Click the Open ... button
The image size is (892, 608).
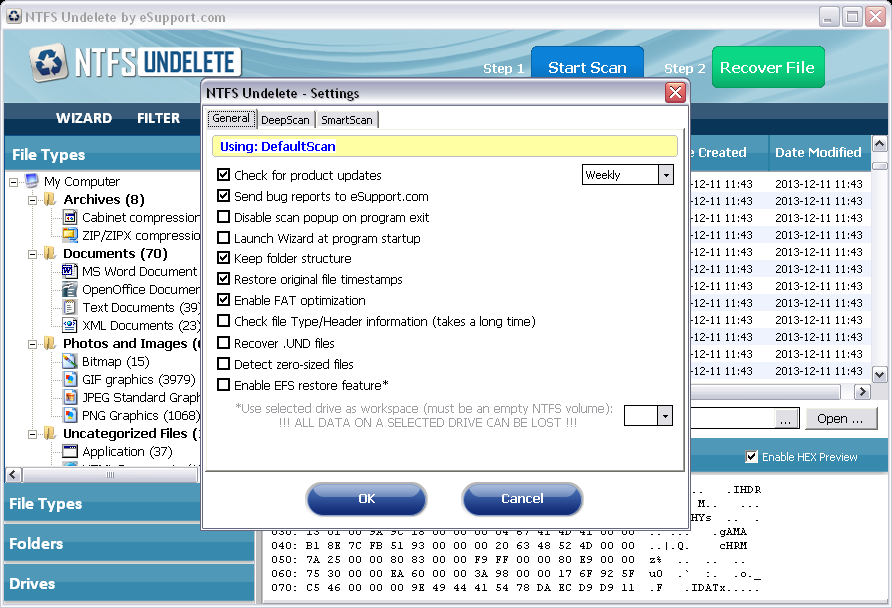pos(840,419)
